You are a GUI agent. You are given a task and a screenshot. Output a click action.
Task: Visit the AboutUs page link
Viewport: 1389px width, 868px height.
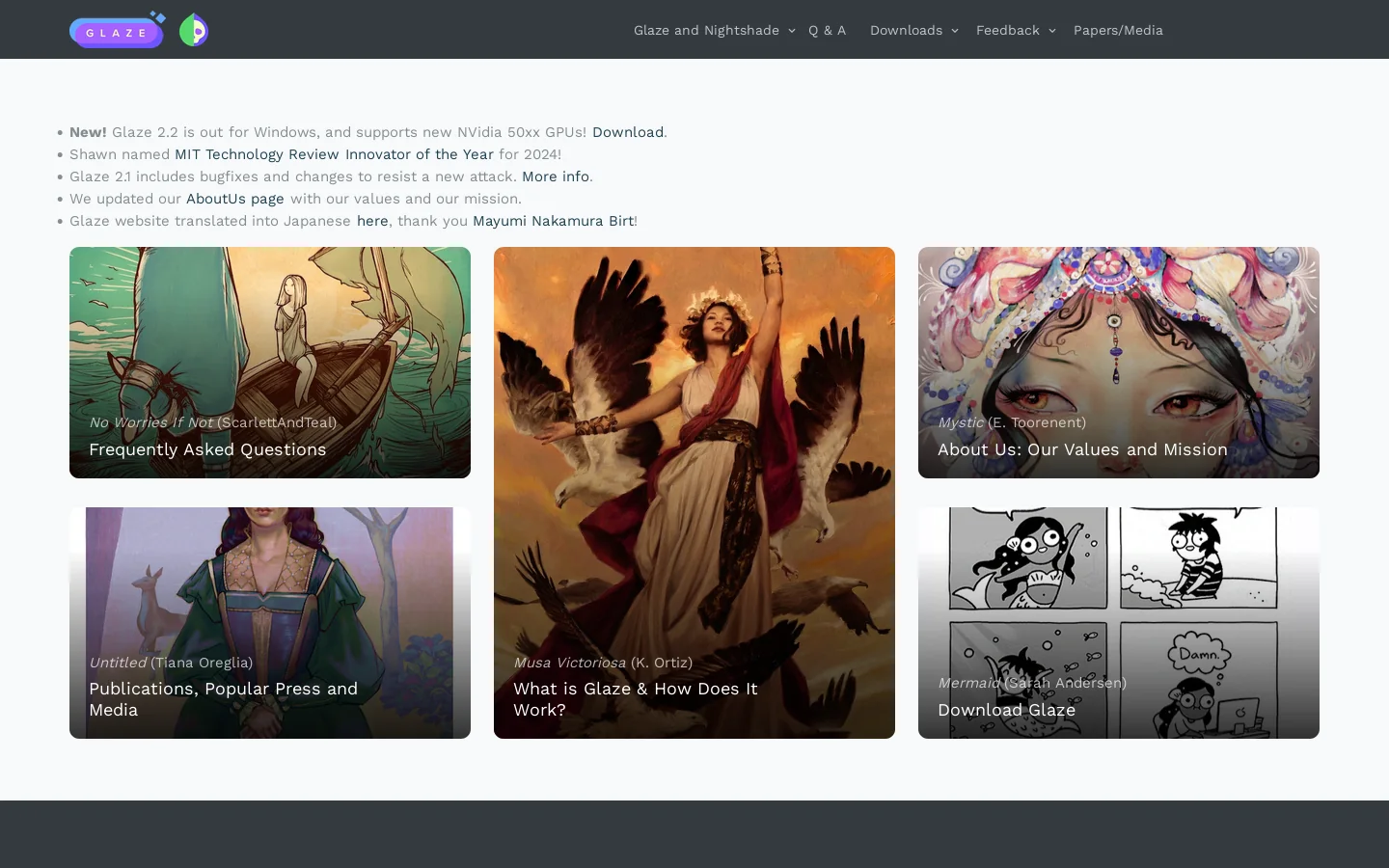(235, 199)
